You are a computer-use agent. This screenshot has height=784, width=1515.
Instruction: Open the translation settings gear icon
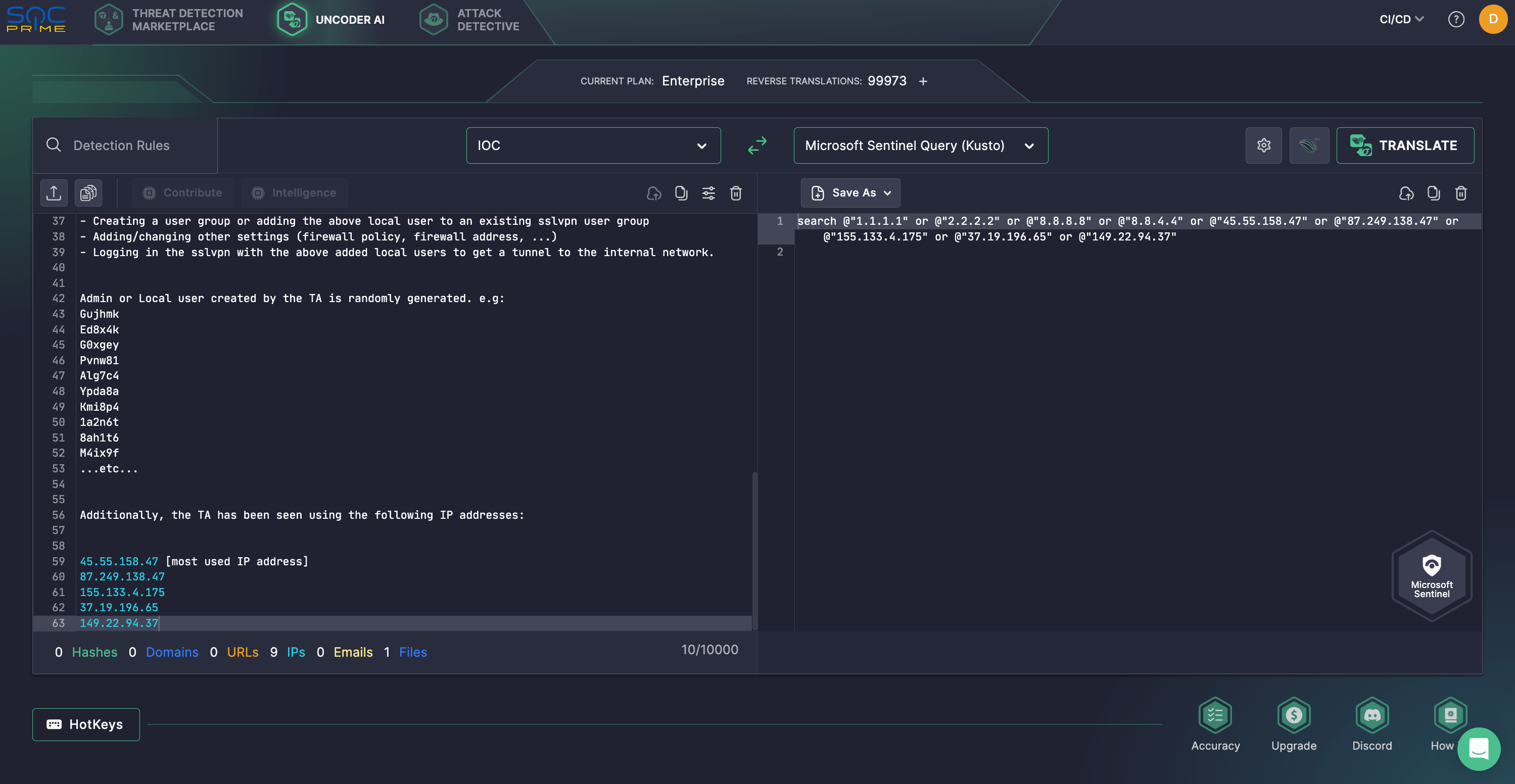1263,145
